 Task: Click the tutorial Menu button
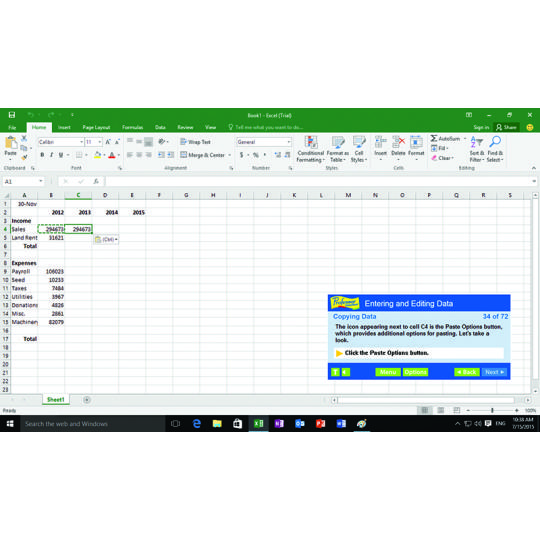(x=388, y=372)
